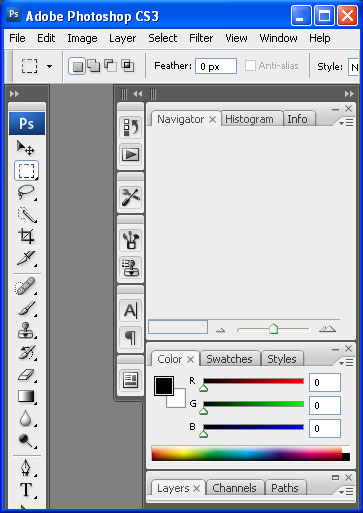Viewport: 363px width, 513px height.
Task: Select the Move tool
Action: (x=26, y=147)
